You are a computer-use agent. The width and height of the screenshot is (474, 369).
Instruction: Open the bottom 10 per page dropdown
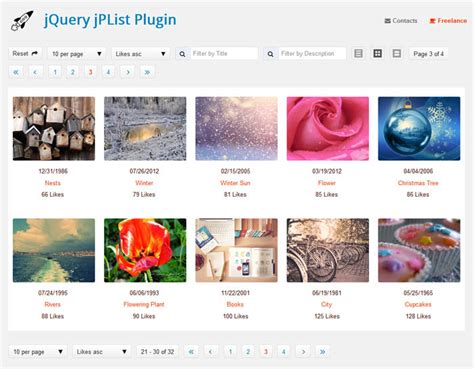[38, 352]
